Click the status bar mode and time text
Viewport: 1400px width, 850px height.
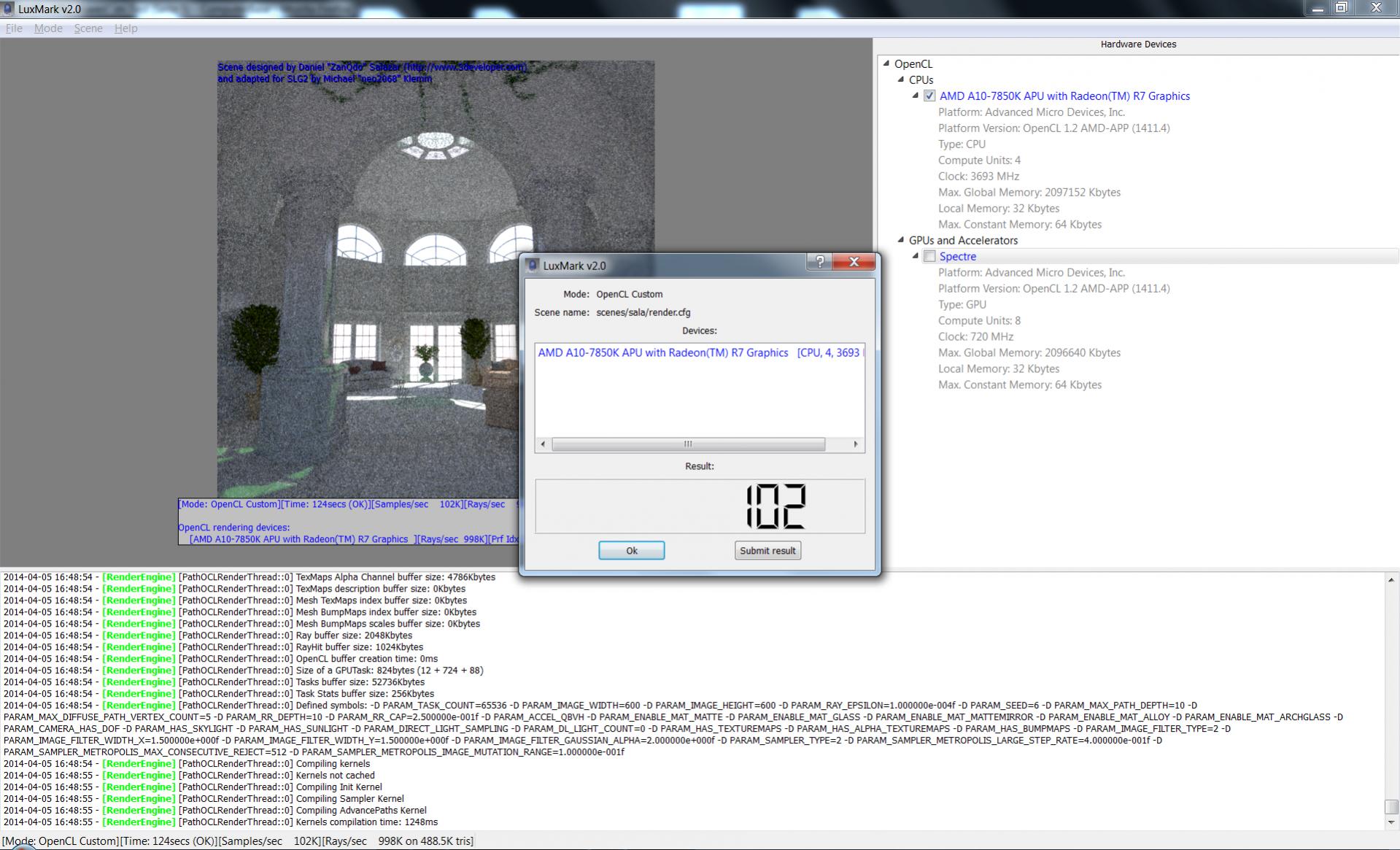tap(238, 841)
